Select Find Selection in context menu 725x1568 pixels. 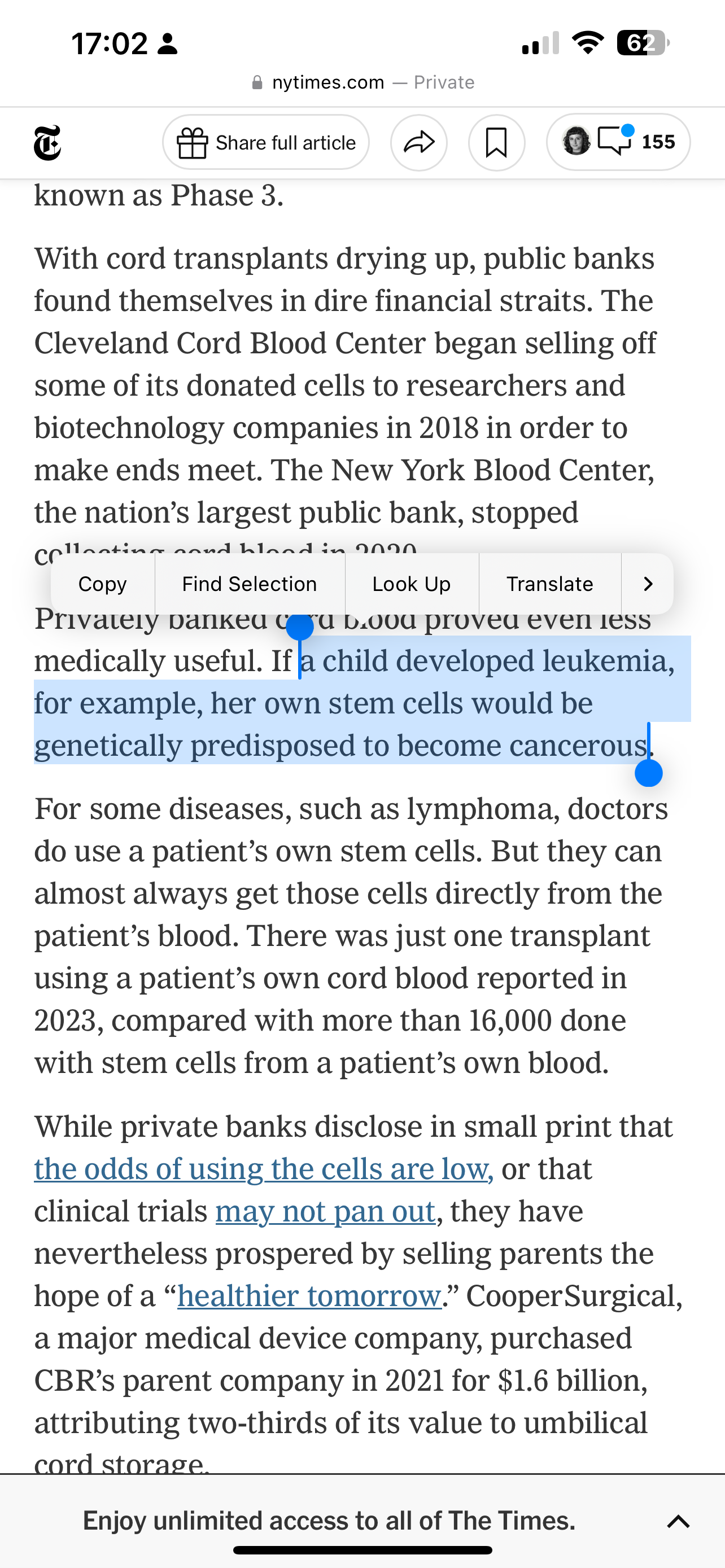[x=250, y=584]
